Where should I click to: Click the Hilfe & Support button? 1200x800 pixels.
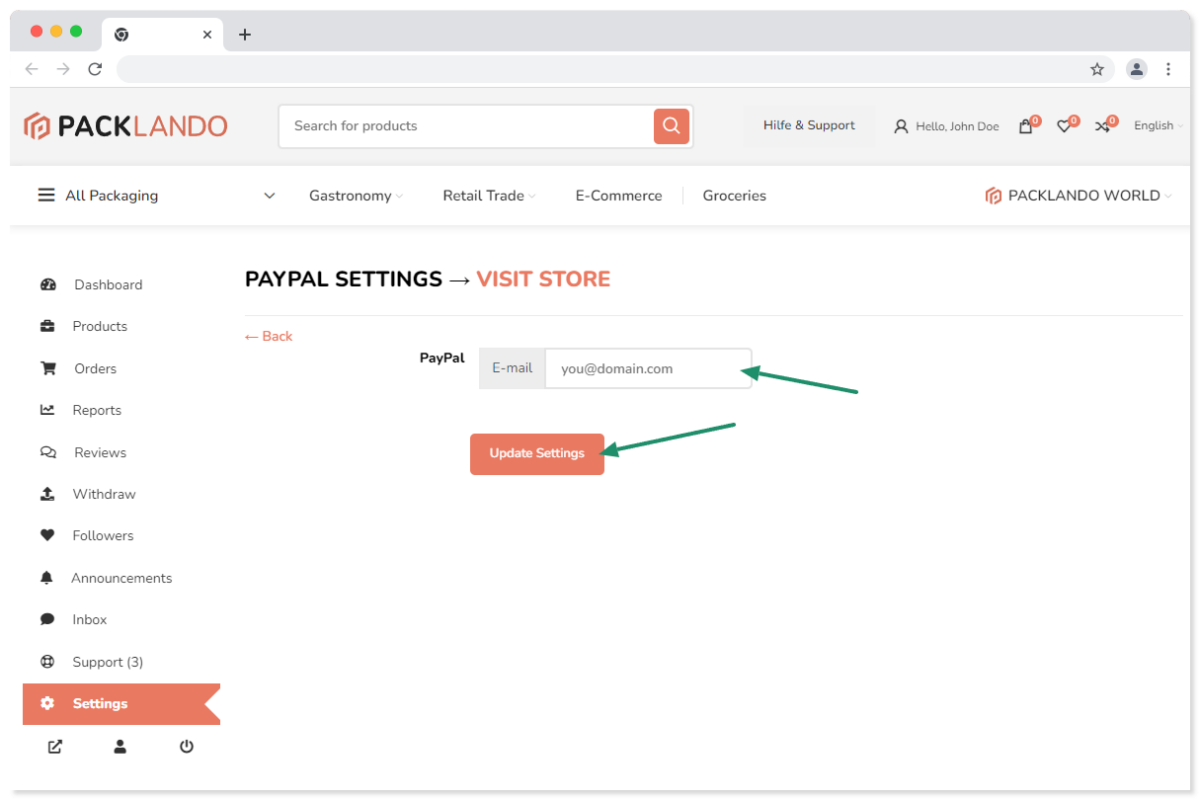click(x=809, y=126)
